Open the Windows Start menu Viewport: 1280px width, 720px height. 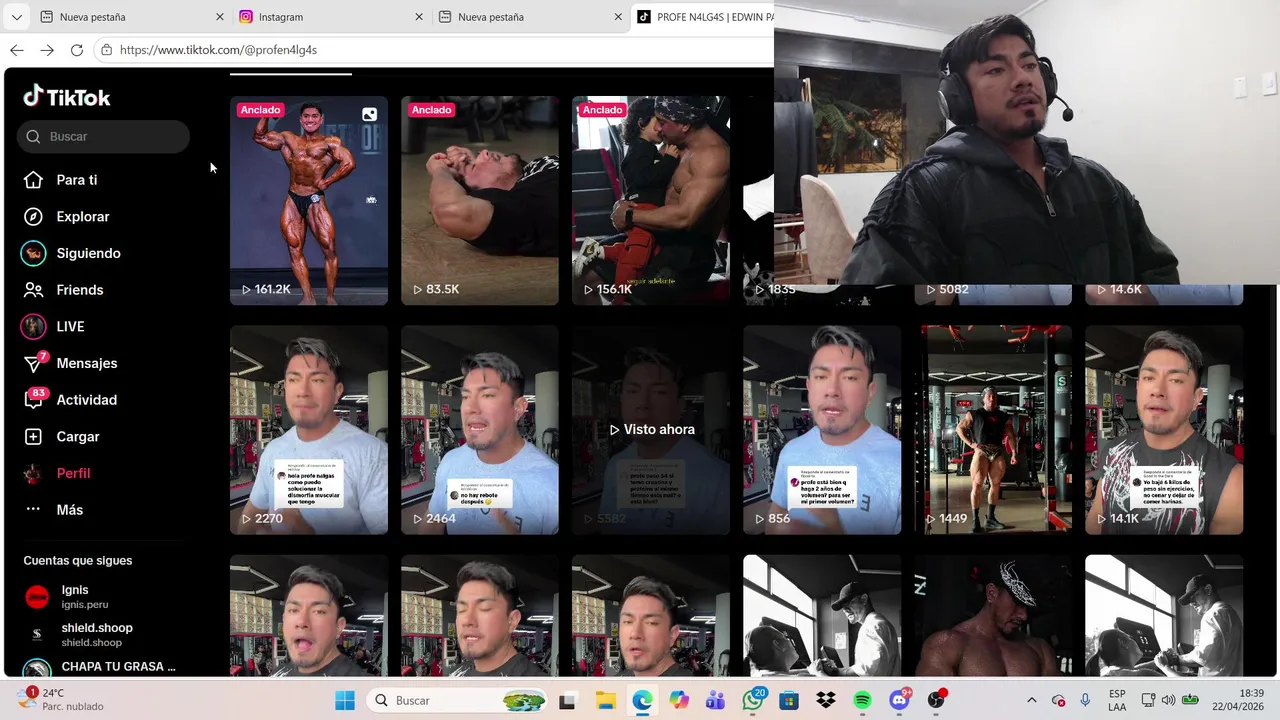(345, 701)
